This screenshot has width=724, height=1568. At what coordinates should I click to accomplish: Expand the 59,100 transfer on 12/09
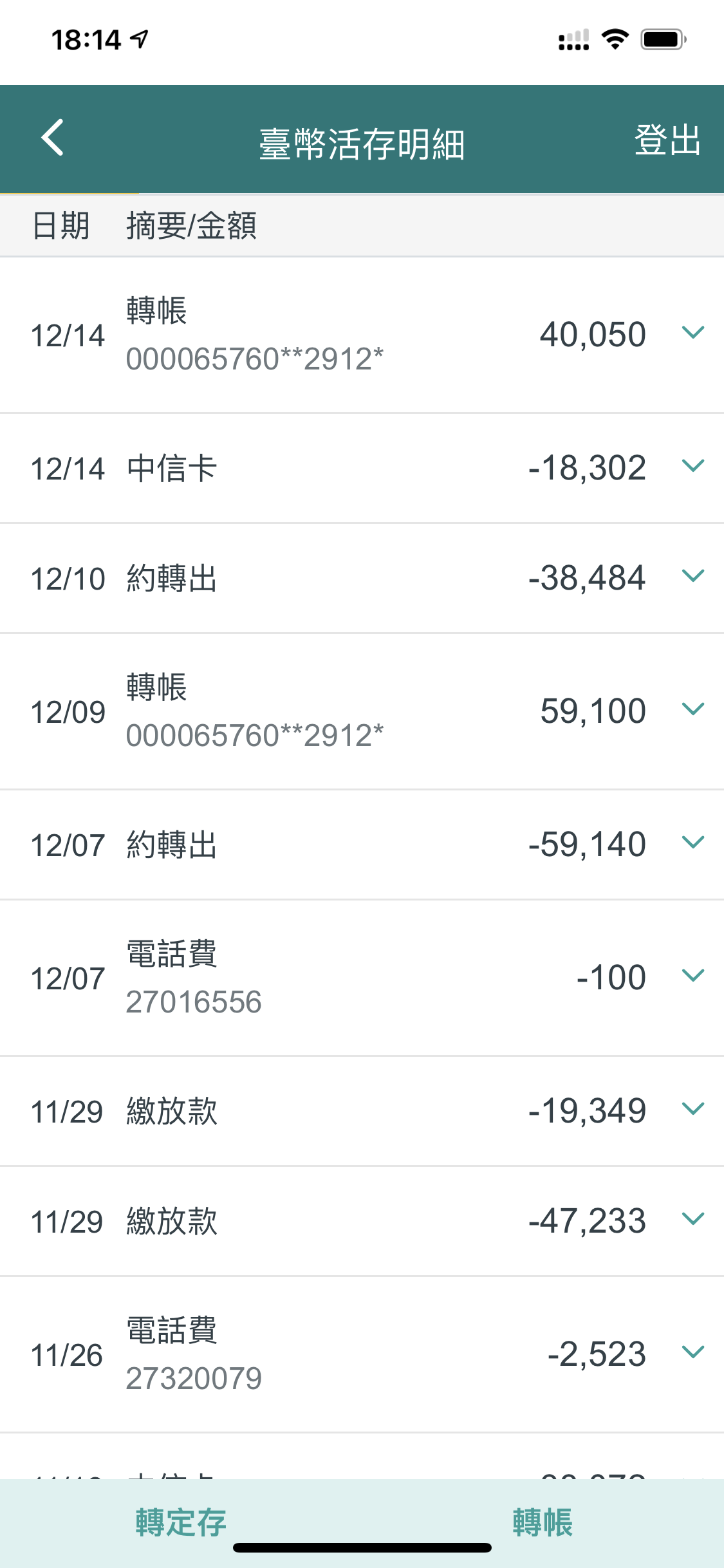point(693,709)
